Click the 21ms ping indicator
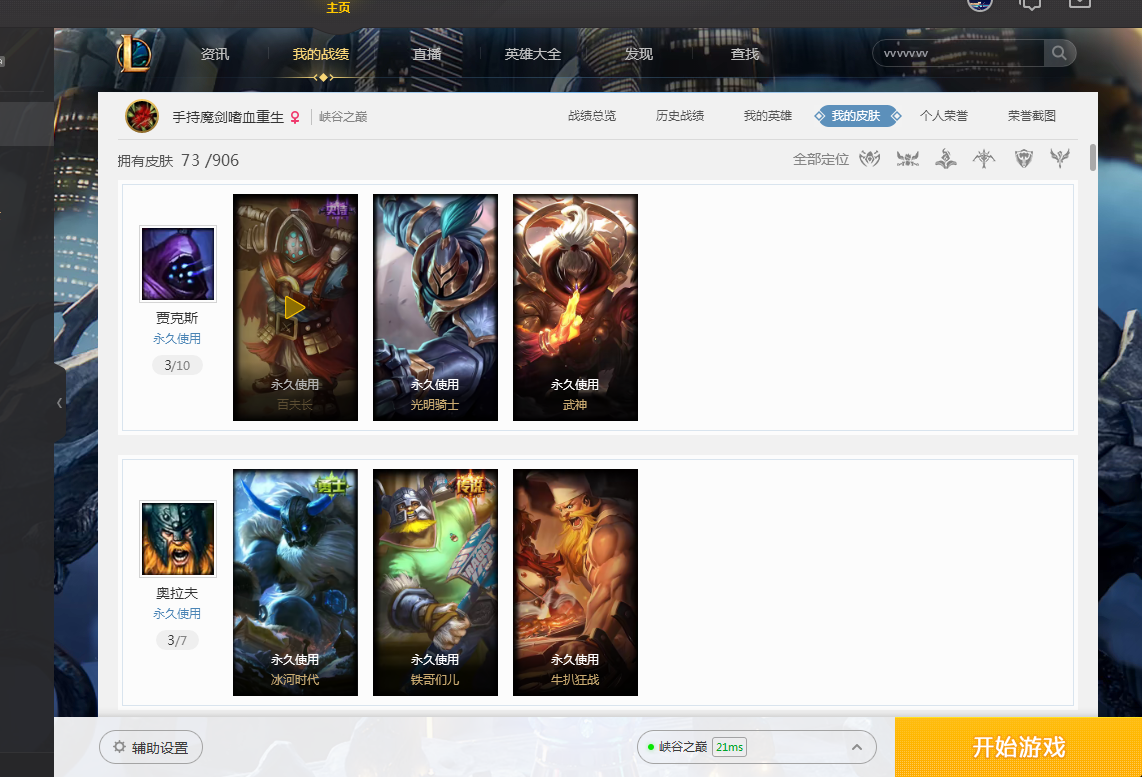Viewport: 1142px width, 777px height. (x=729, y=747)
